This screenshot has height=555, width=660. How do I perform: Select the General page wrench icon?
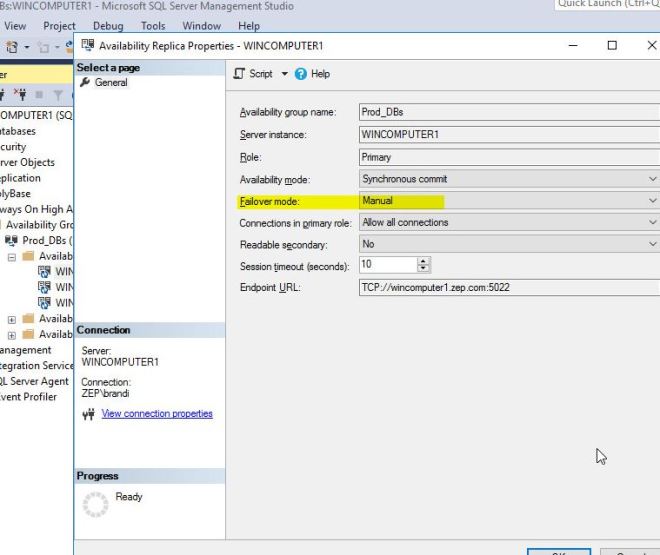pos(85,83)
